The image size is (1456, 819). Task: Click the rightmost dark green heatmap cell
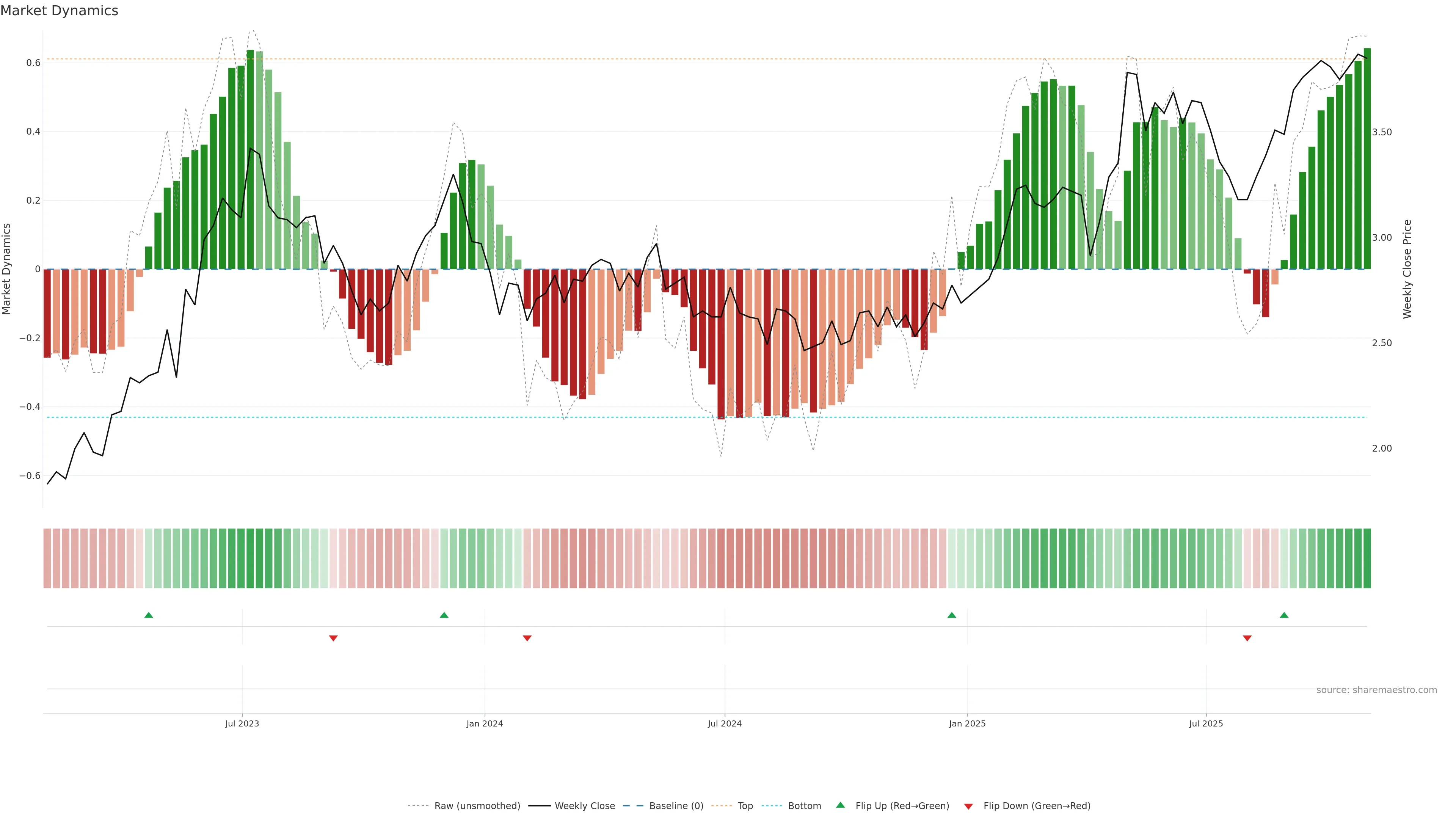coord(1367,559)
